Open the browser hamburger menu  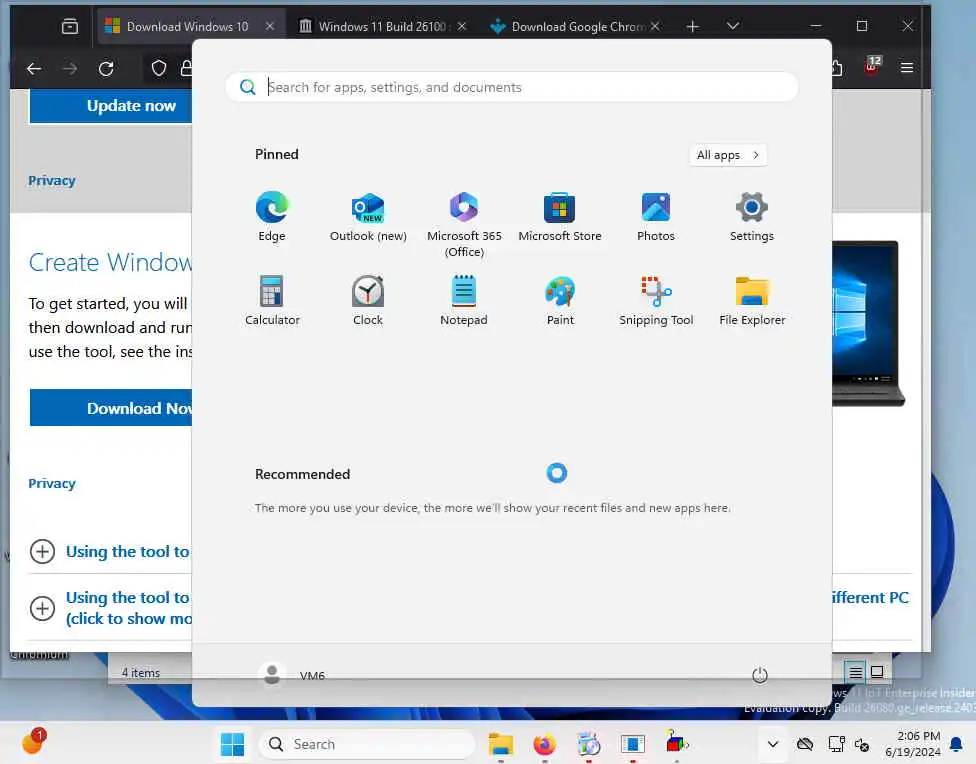point(907,67)
